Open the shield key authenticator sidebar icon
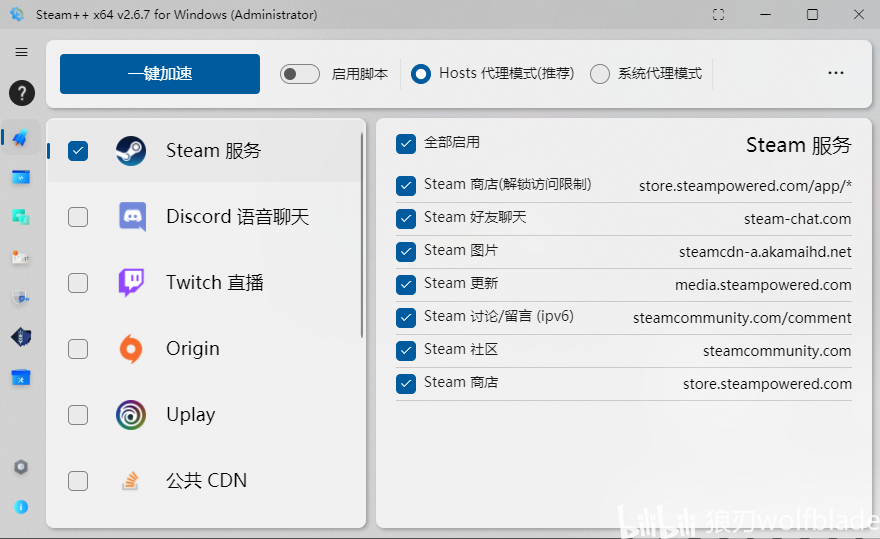 point(21,298)
